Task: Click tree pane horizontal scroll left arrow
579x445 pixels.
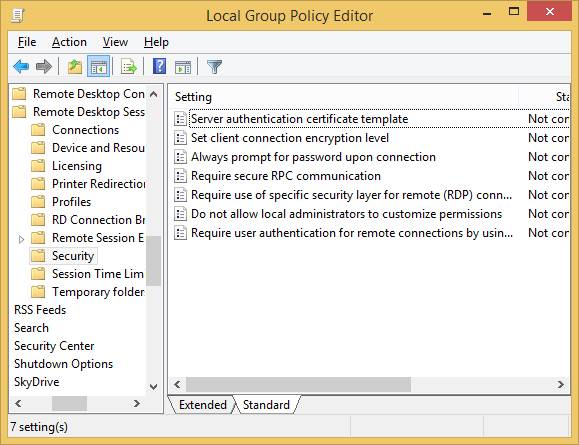Action: click(x=18, y=403)
